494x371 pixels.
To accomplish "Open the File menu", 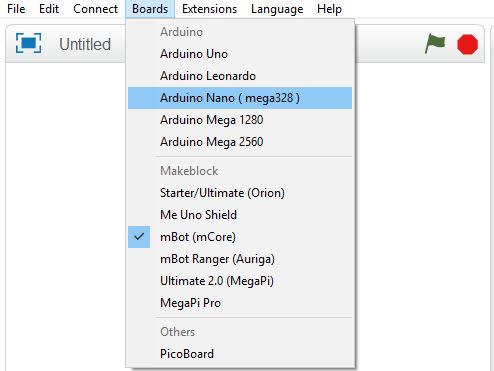I will pyautogui.click(x=16, y=9).
